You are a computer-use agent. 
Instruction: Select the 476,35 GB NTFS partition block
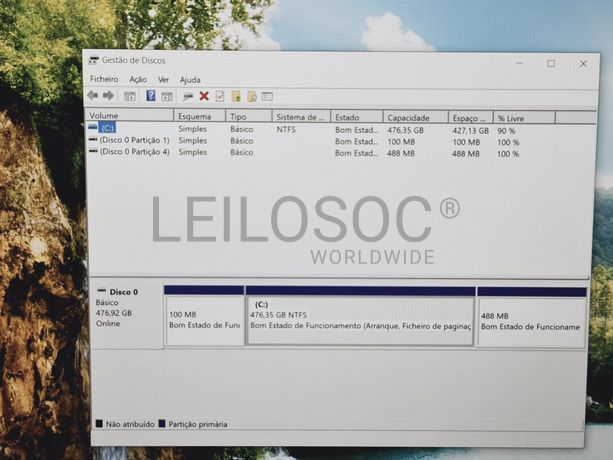[360, 320]
